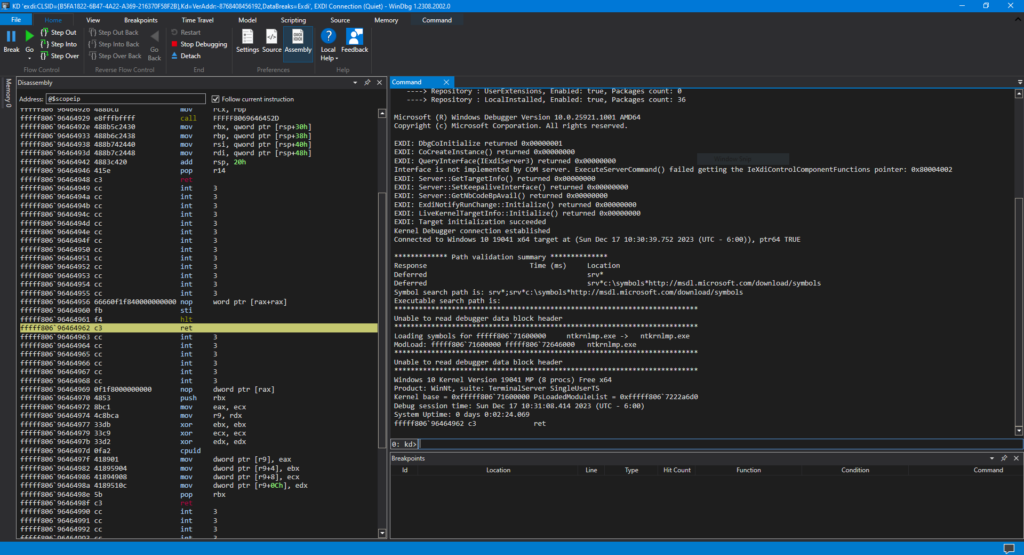Sort breakpoints by Location column header

[498, 470]
